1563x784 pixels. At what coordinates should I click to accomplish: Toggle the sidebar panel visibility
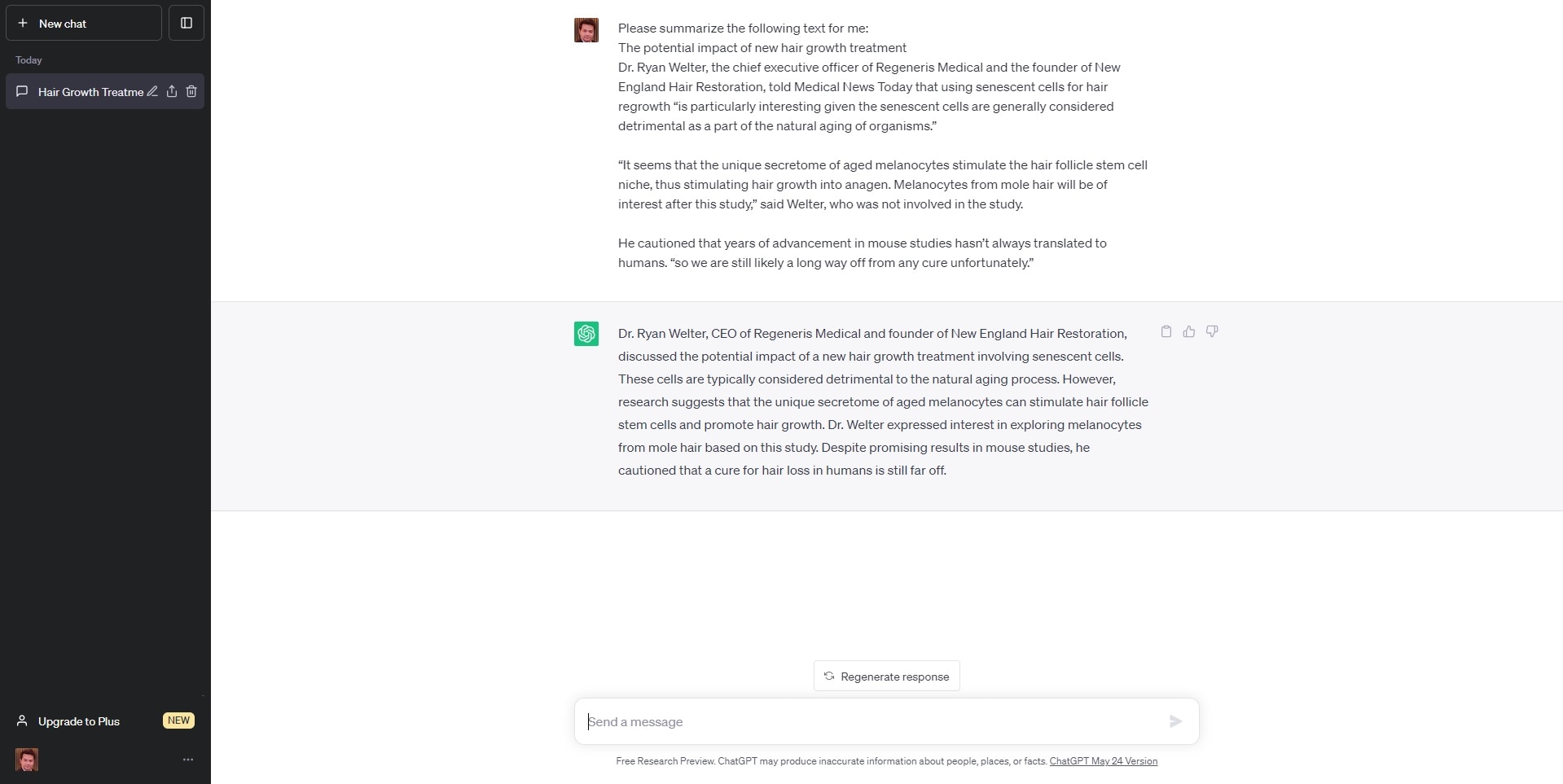point(187,24)
